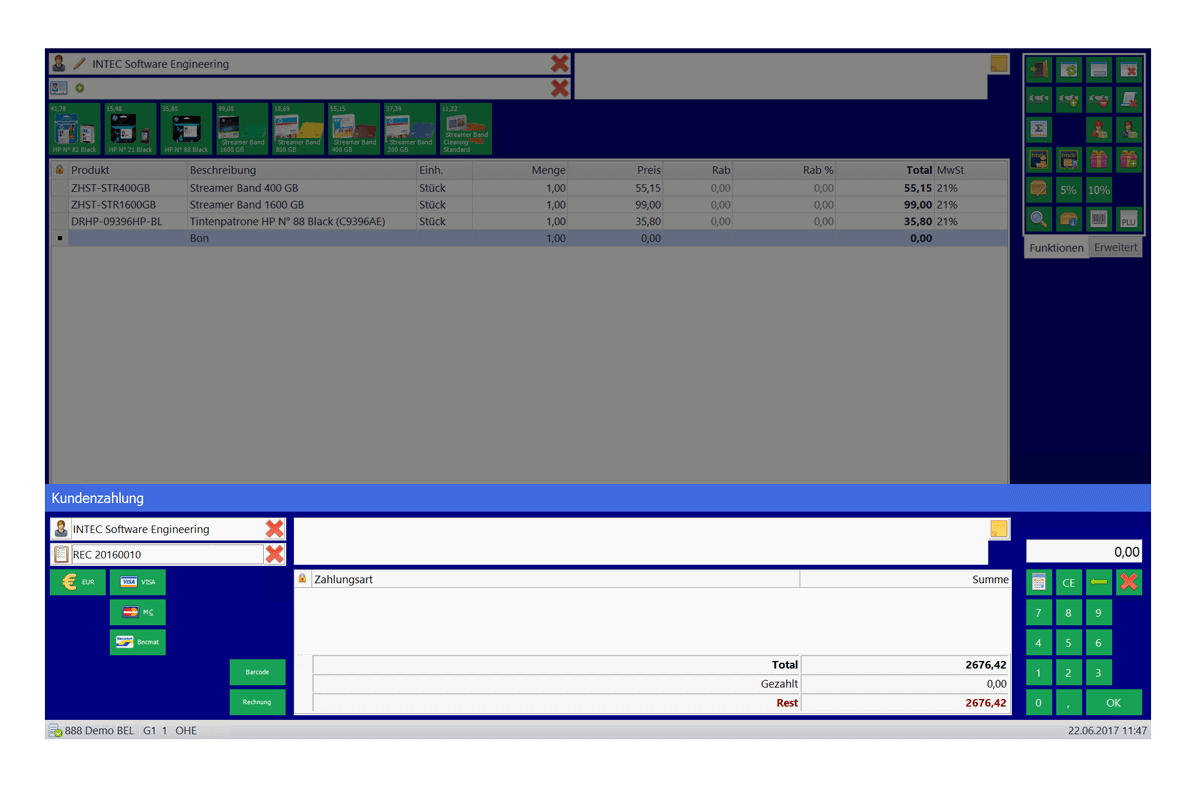Select Bncmat card payment
Viewport: 1200px width, 787px height.
pos(138,642)
